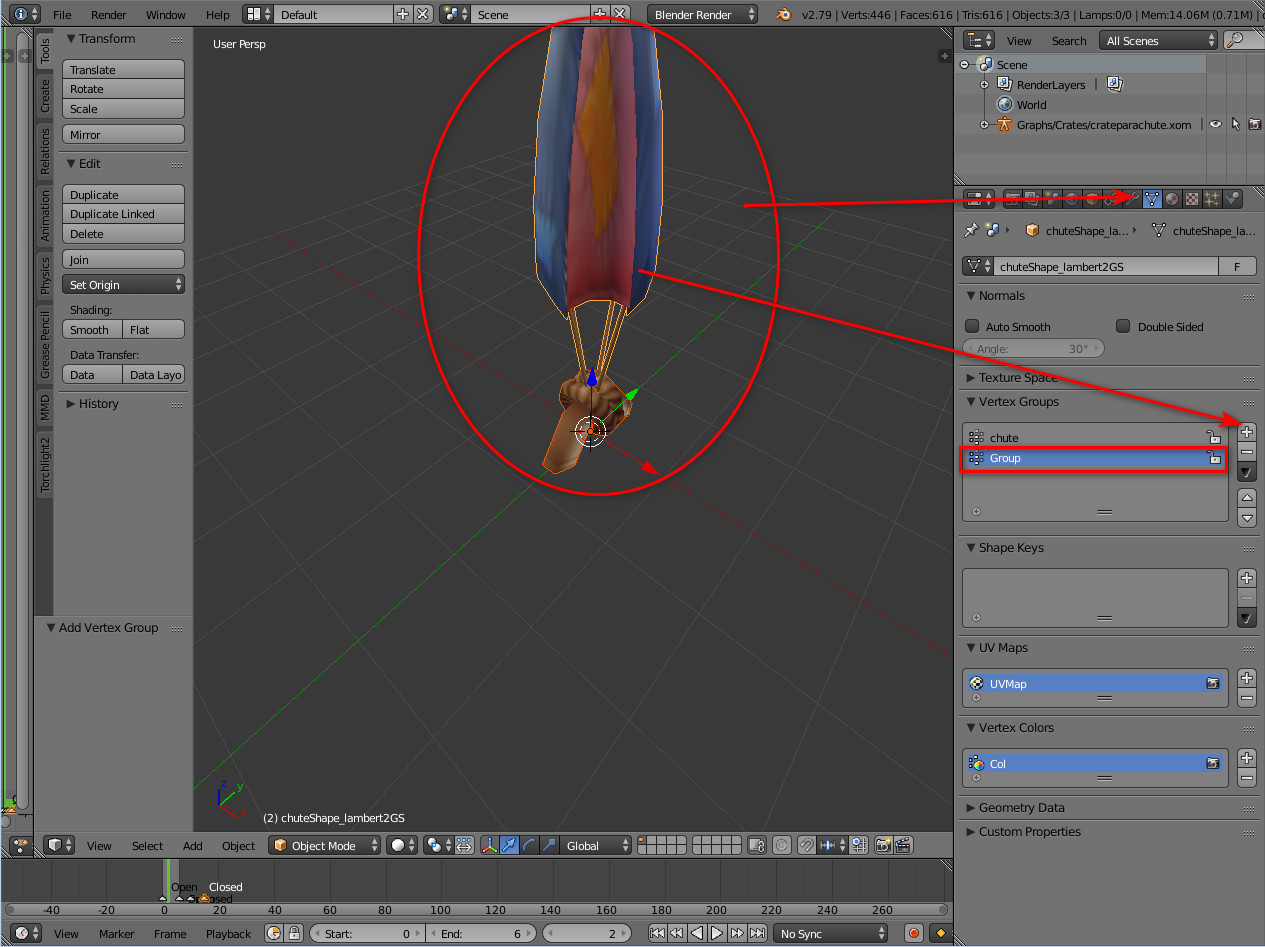Click the Translate button
Screen dimensions: 1265x947
tap(123, 70)
